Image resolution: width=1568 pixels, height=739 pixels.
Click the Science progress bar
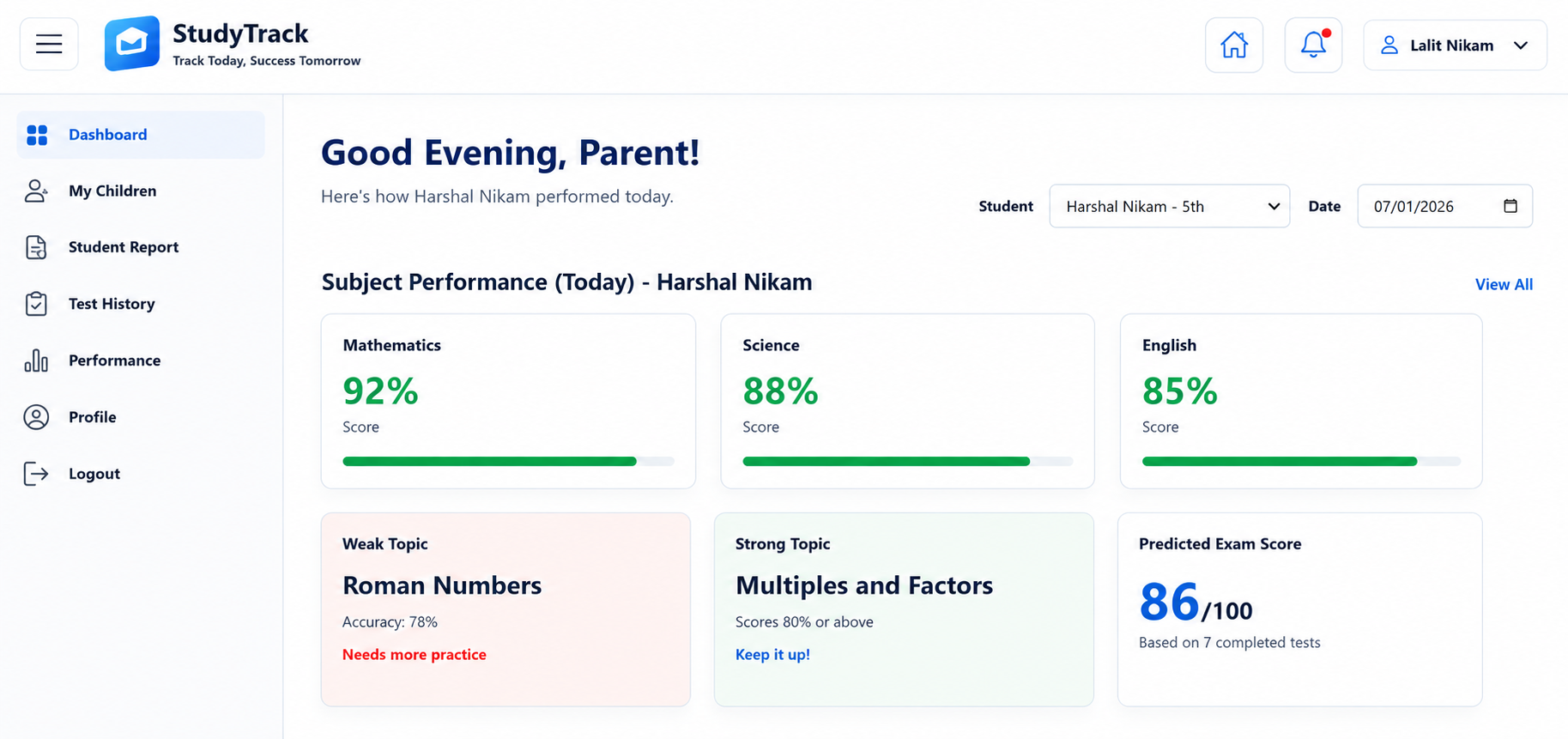click(x=907, y=462)
